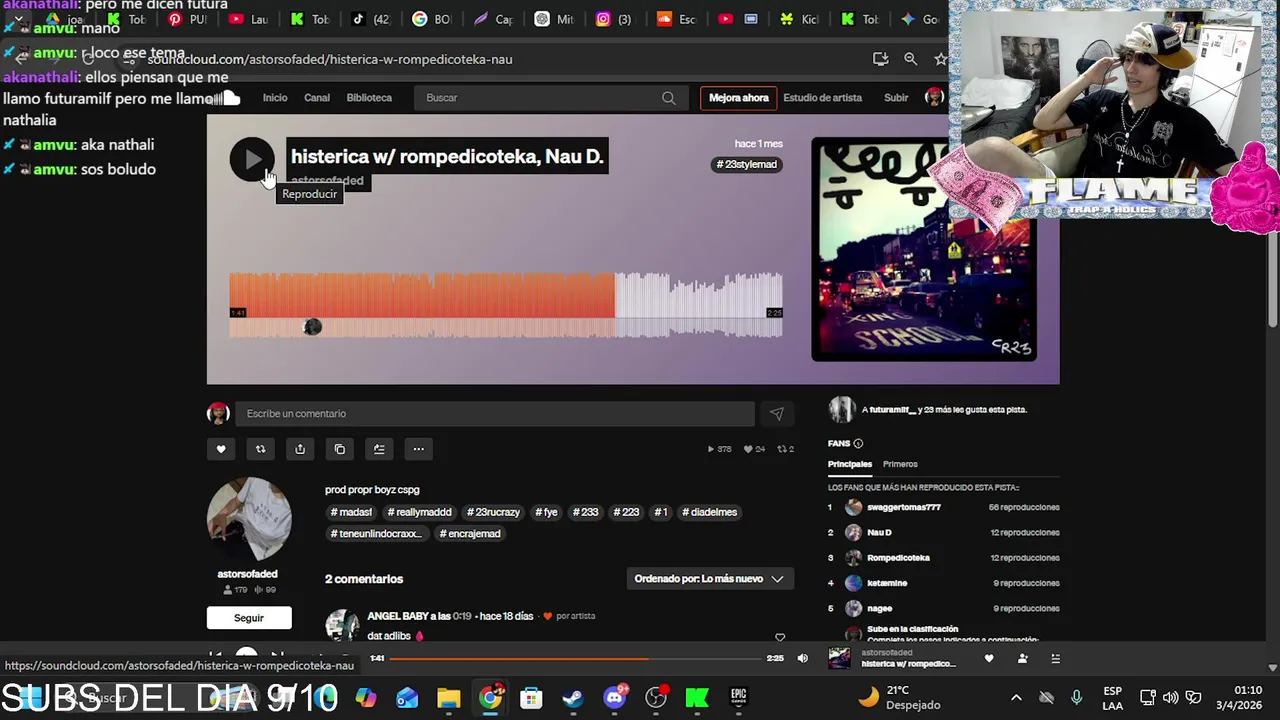
Task: Open ANGEL BABY commenter profile
Action: (x=398, y=616)
